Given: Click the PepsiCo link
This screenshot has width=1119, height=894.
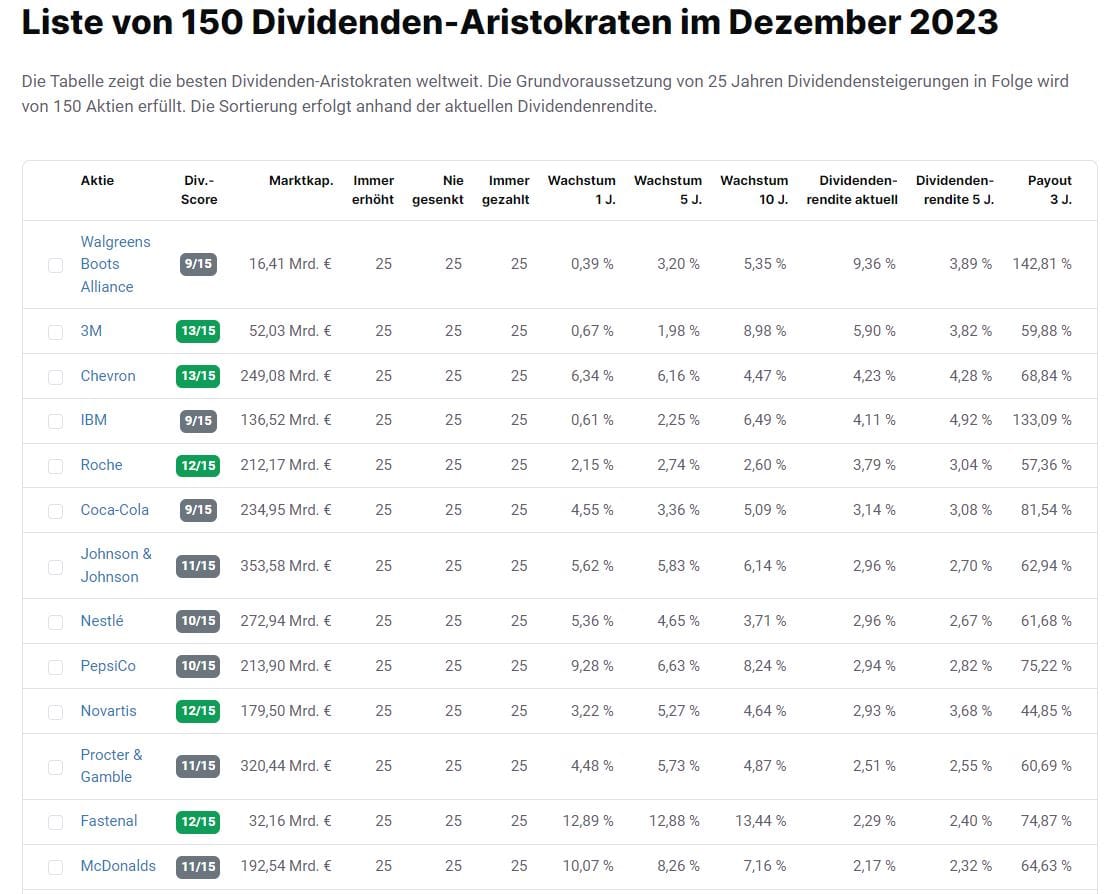Looking at the screenshot, I should pos(108,666).
